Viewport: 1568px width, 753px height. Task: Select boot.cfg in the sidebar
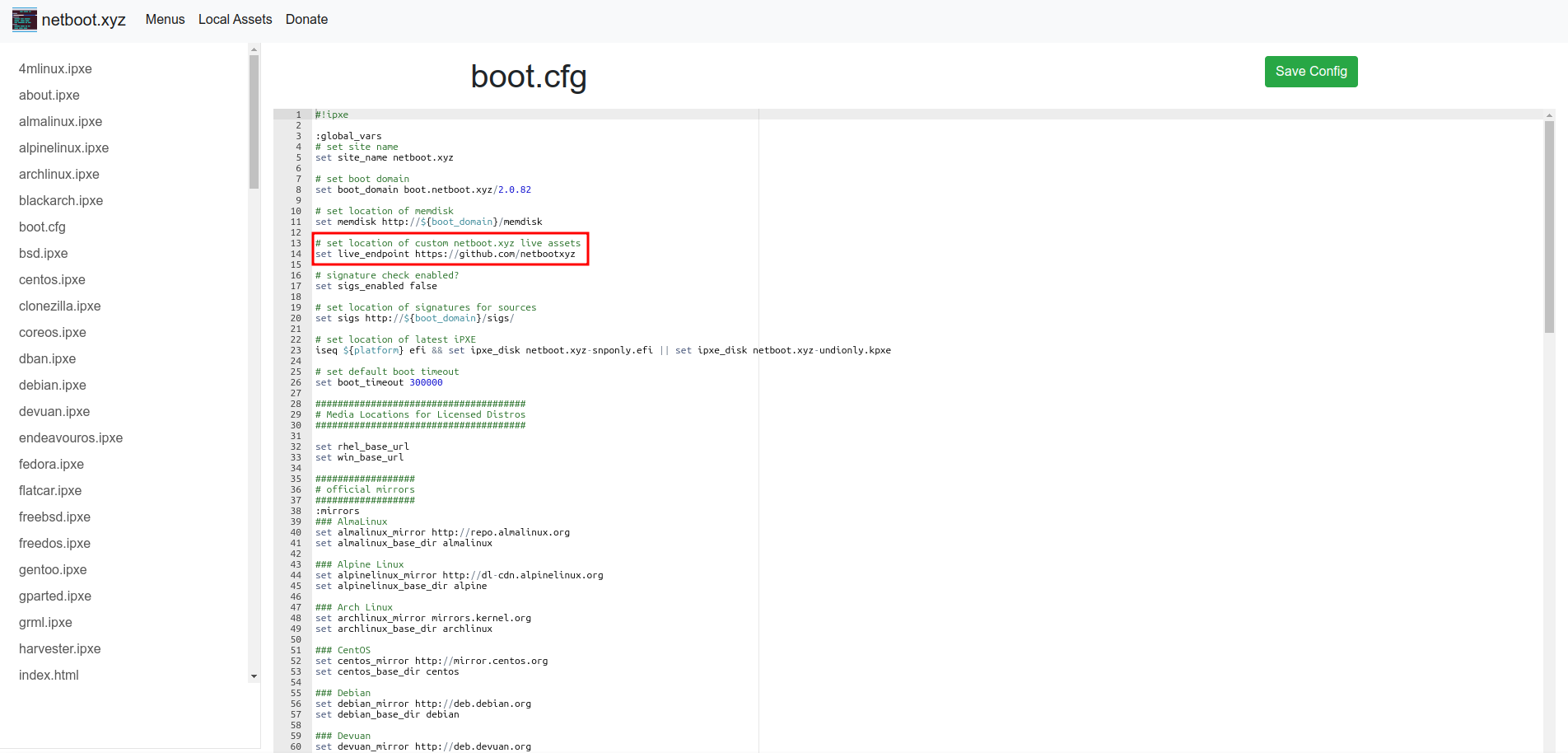(42, 227)
